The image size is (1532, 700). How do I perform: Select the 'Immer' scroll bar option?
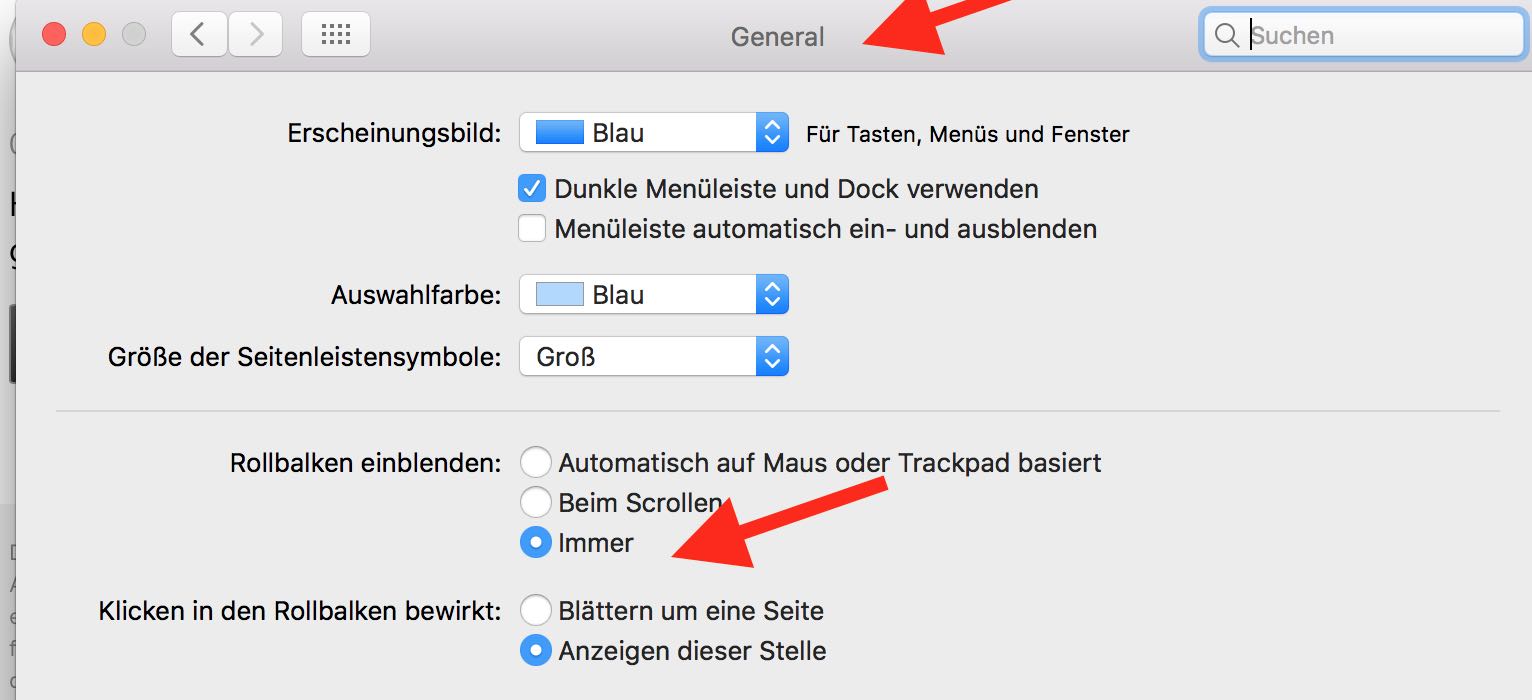tap(536, 543)
